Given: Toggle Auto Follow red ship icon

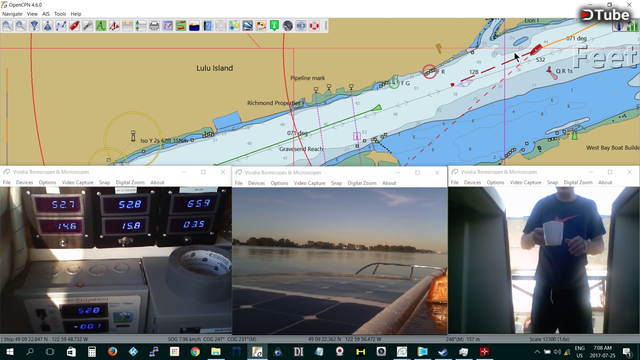Looking at the screenshot, I should [x=74, y=26].
